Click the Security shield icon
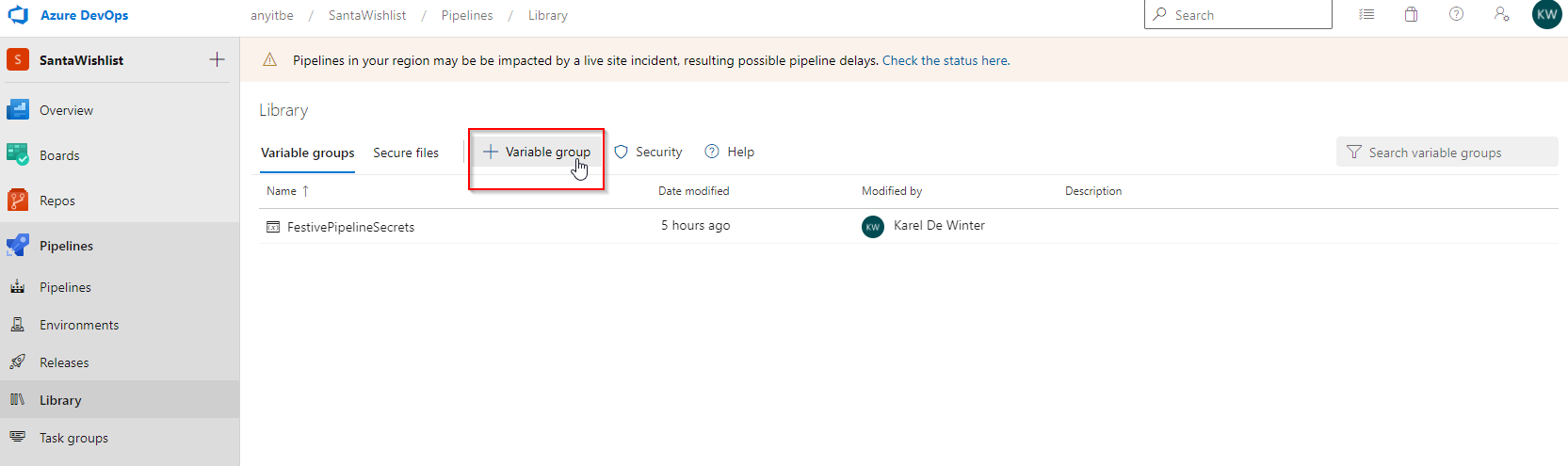The image size is (1568, 466). 622,152
